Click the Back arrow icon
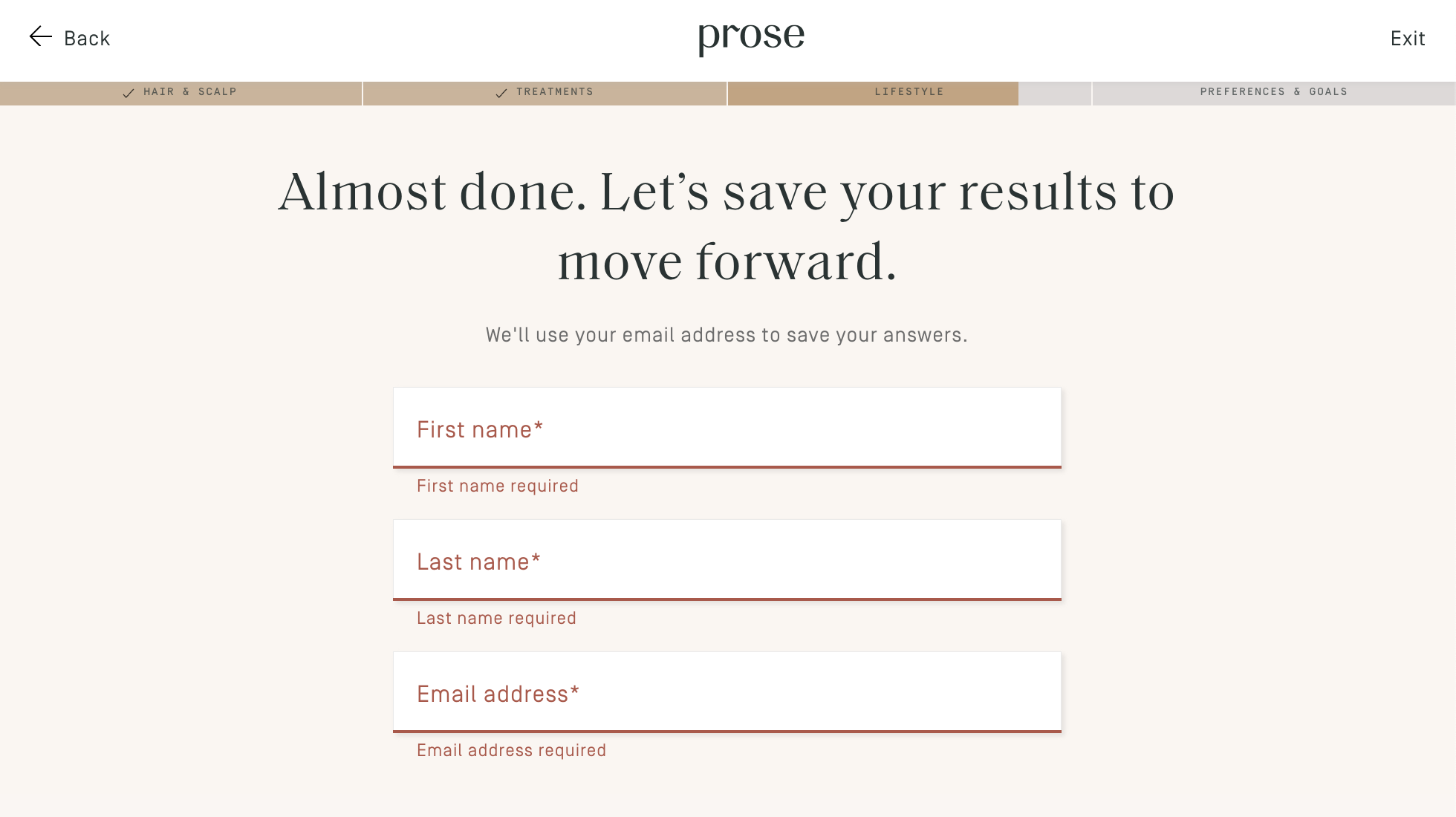The height and width of the screenshot is (817, 1456). [x=40, y=36]
